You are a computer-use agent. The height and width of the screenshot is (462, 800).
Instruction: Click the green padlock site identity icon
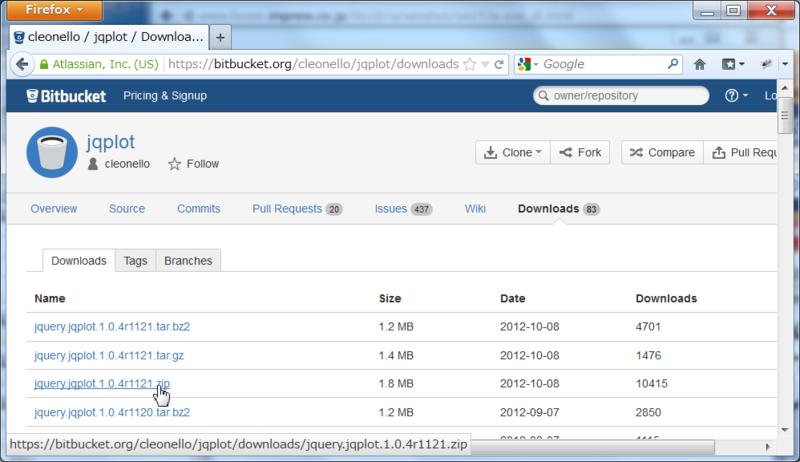44,64
